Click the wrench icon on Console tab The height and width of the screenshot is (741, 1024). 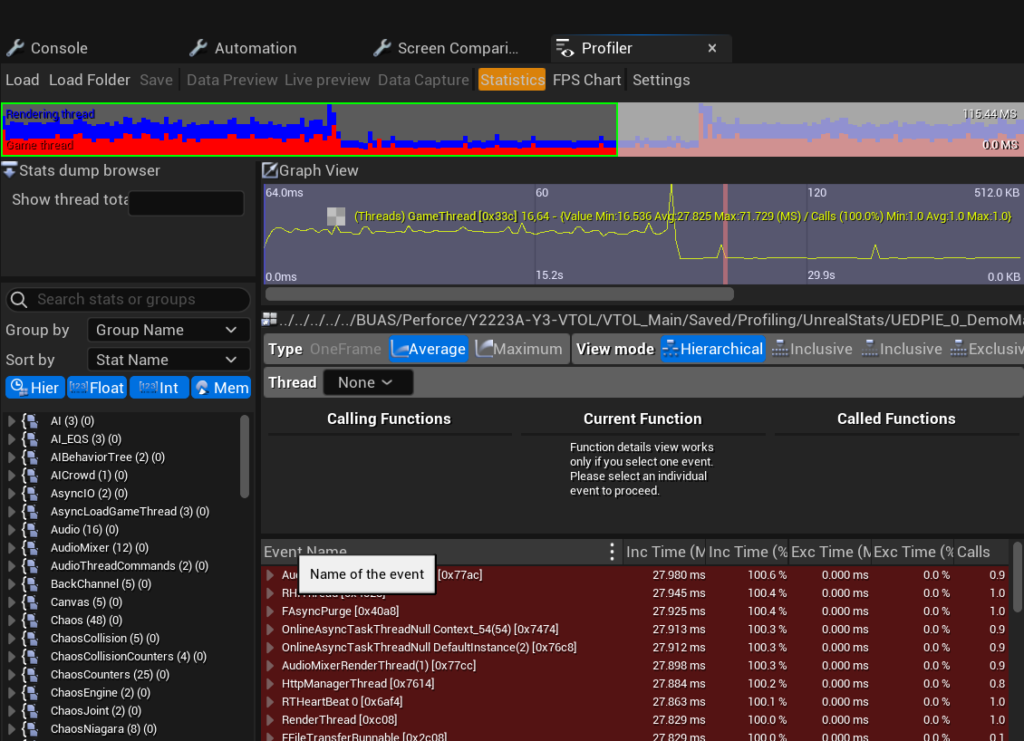15,48
